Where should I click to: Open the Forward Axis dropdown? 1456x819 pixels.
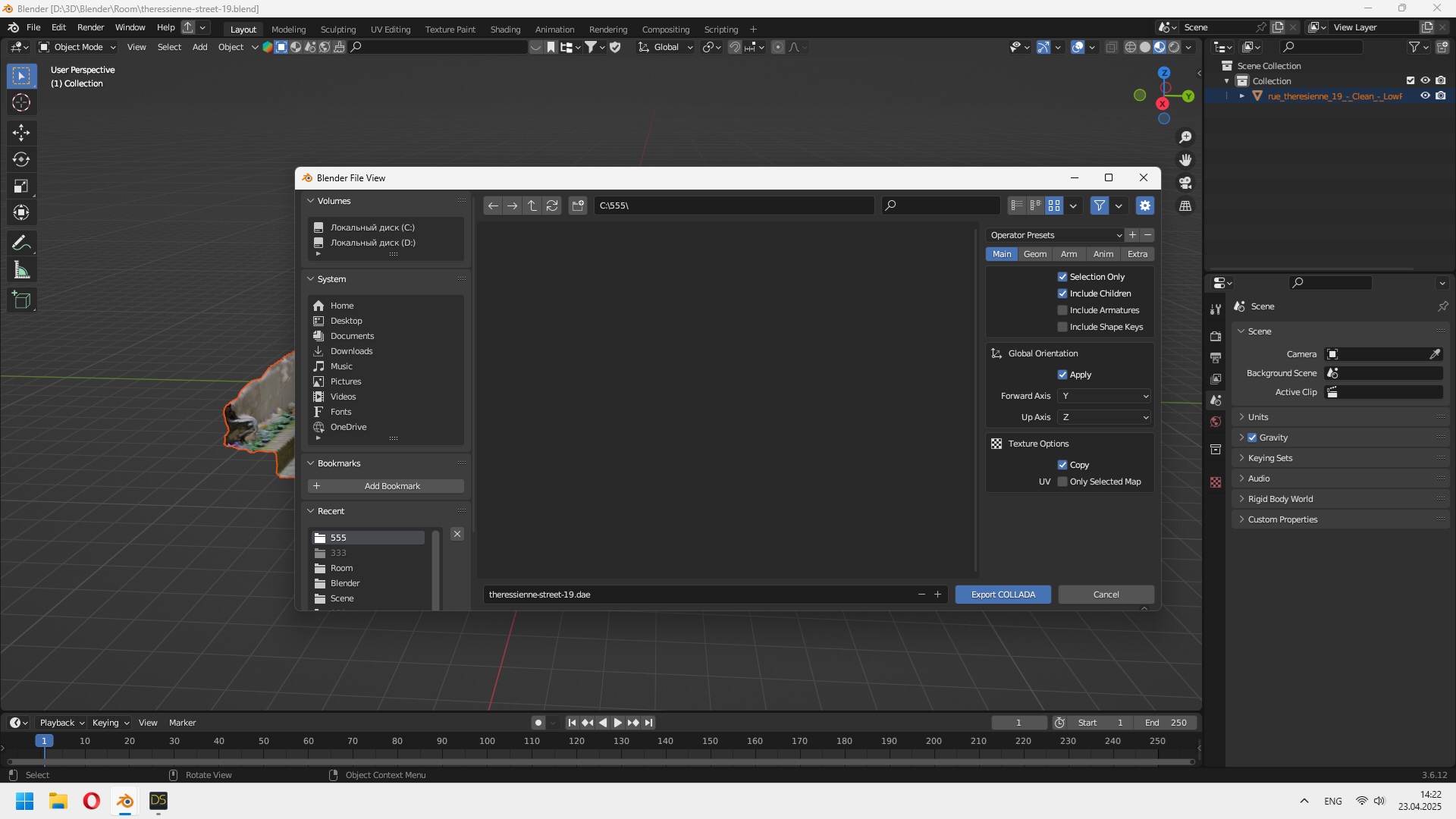coord(1106,396)
